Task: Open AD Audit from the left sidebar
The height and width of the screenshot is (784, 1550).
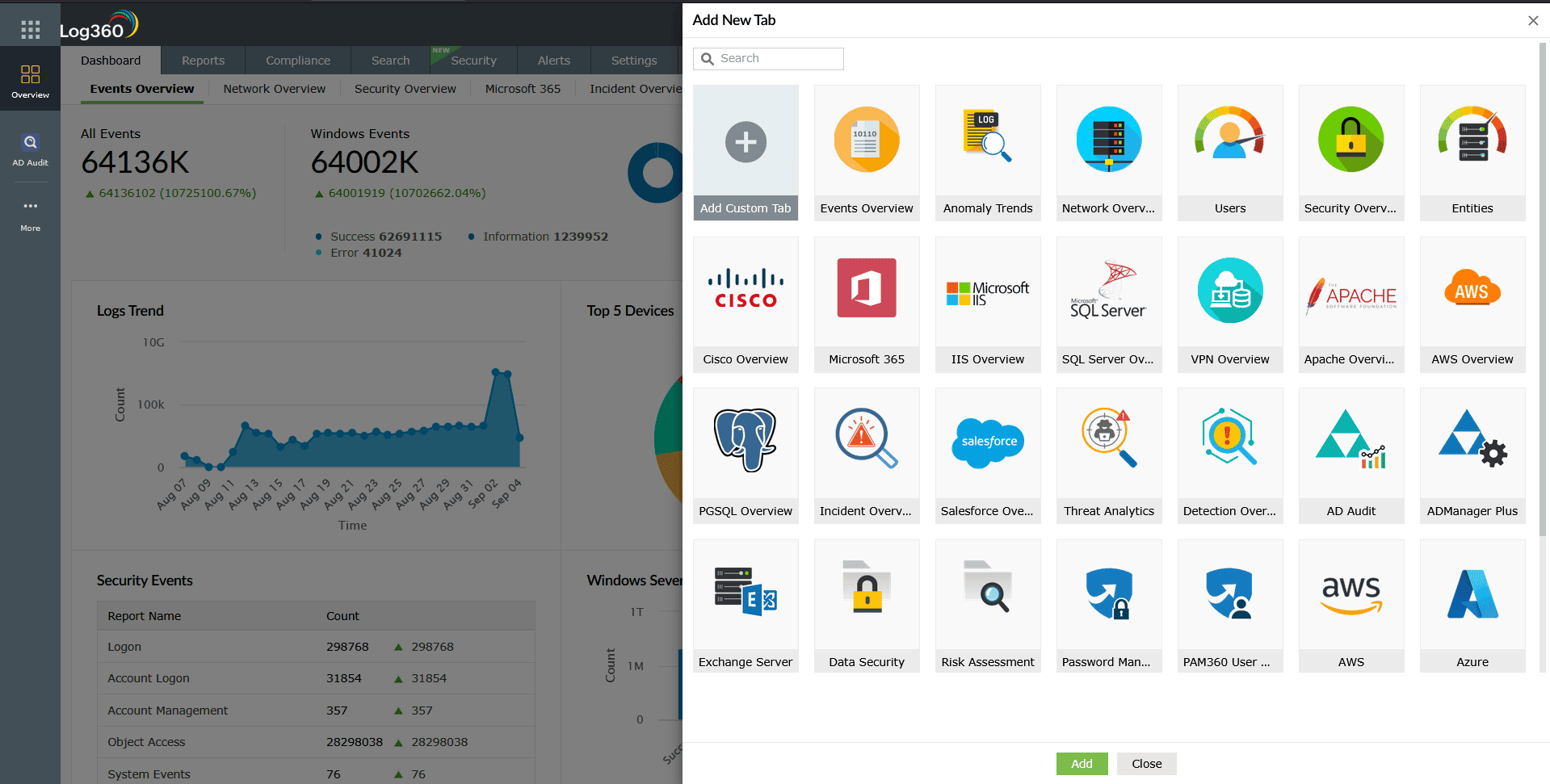Action: click(30, 149)
